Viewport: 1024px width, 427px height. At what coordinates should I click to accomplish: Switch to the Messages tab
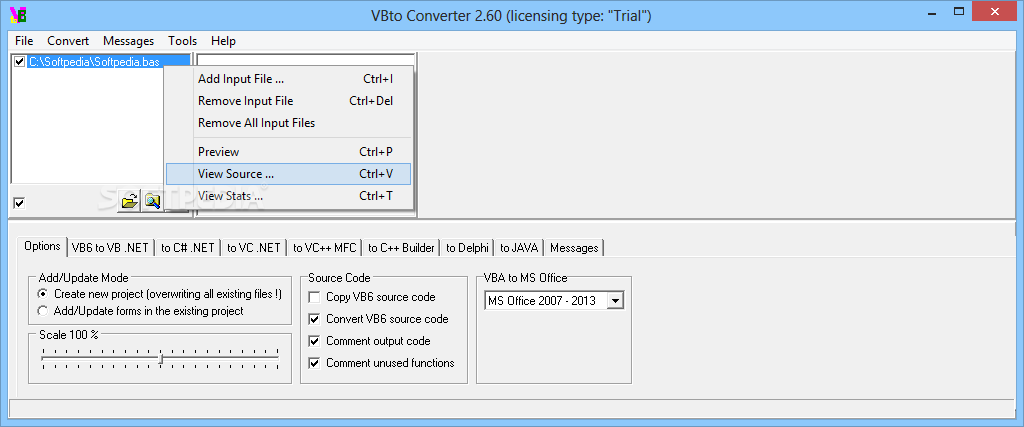574,248
